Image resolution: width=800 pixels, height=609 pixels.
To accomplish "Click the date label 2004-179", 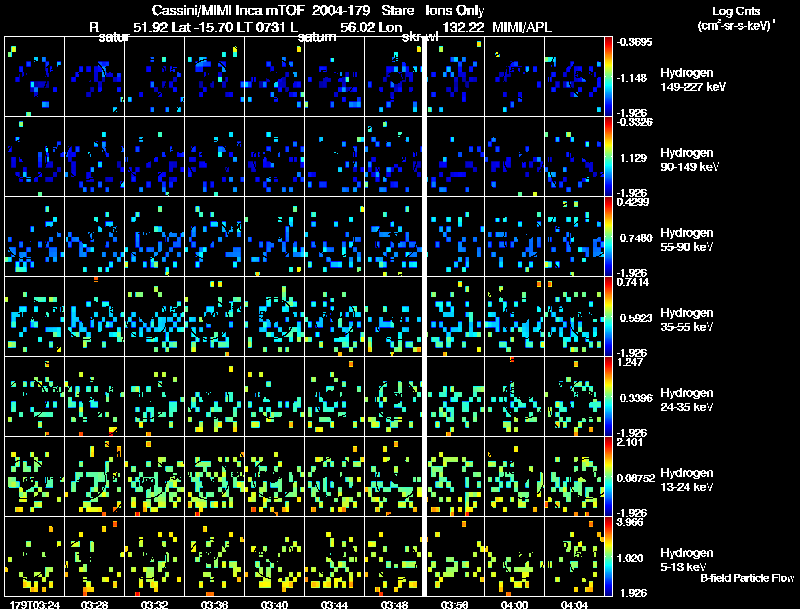I will coord(341,10).
